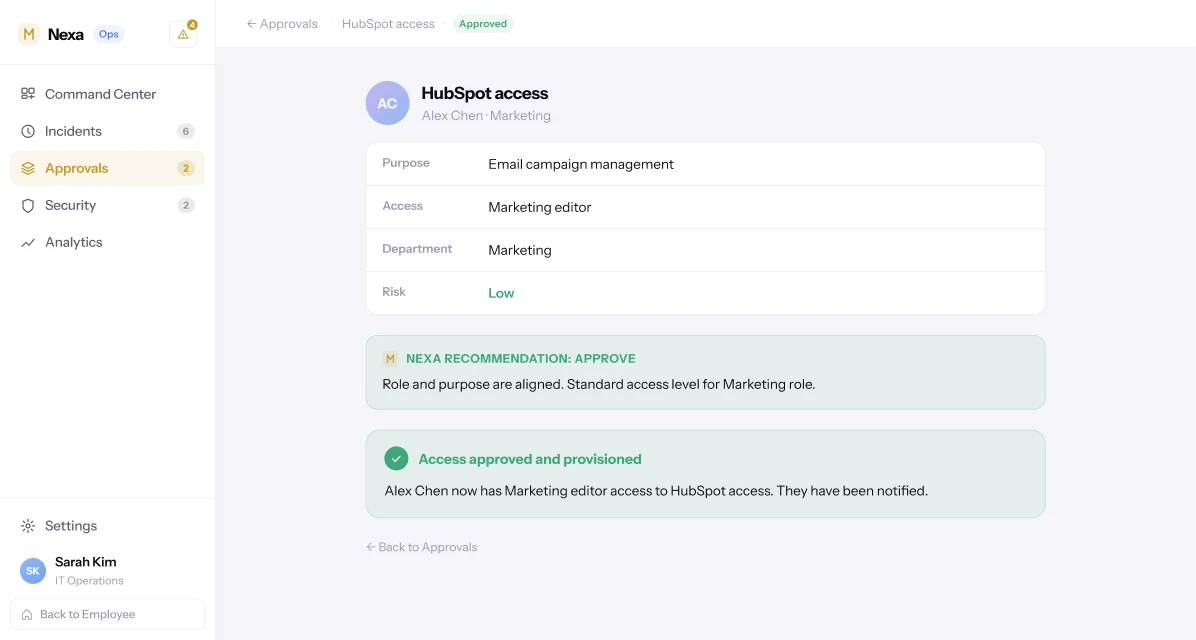Click the Command Center grid icon

coord(27,94)
